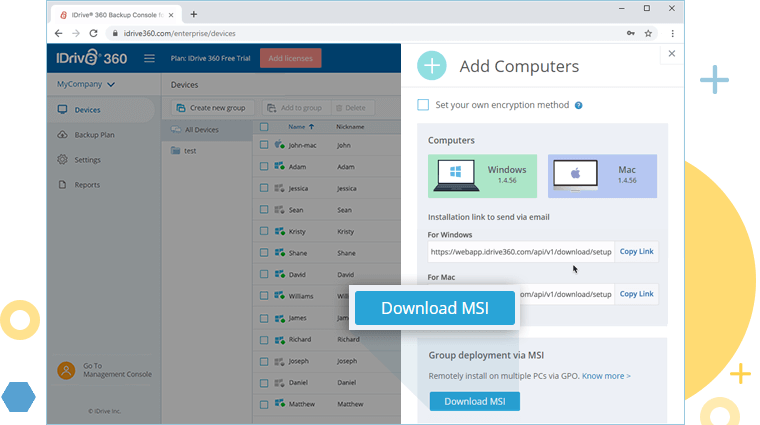The height and width of the screenshot is (425, 760).
Task: Click the address bar URL
Action: (x=179, y=33)
